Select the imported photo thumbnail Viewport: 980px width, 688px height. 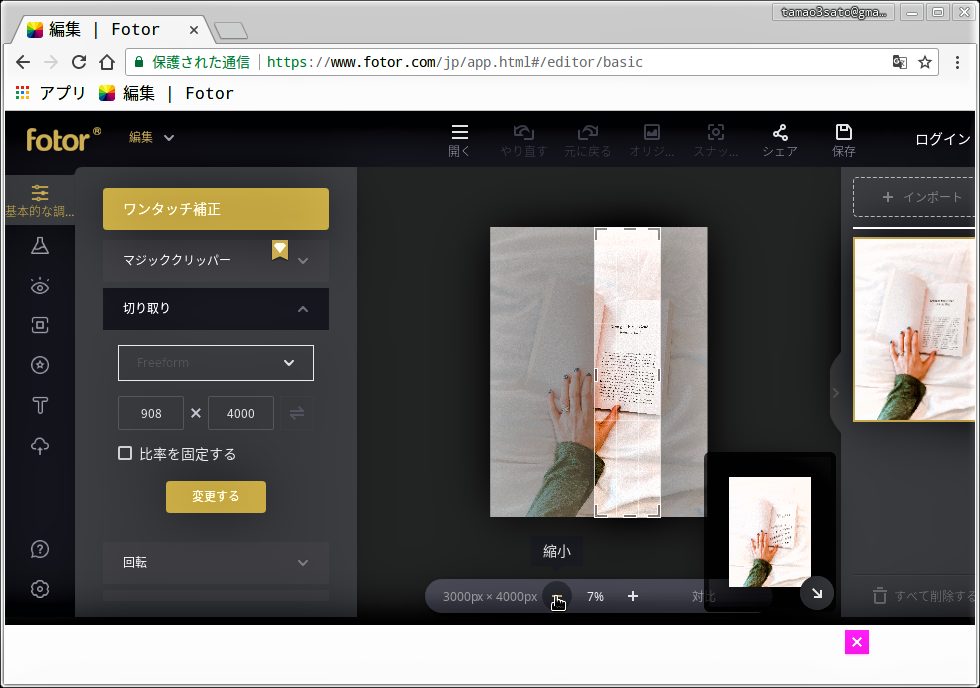pyautogui.click(x=914, y=329)
